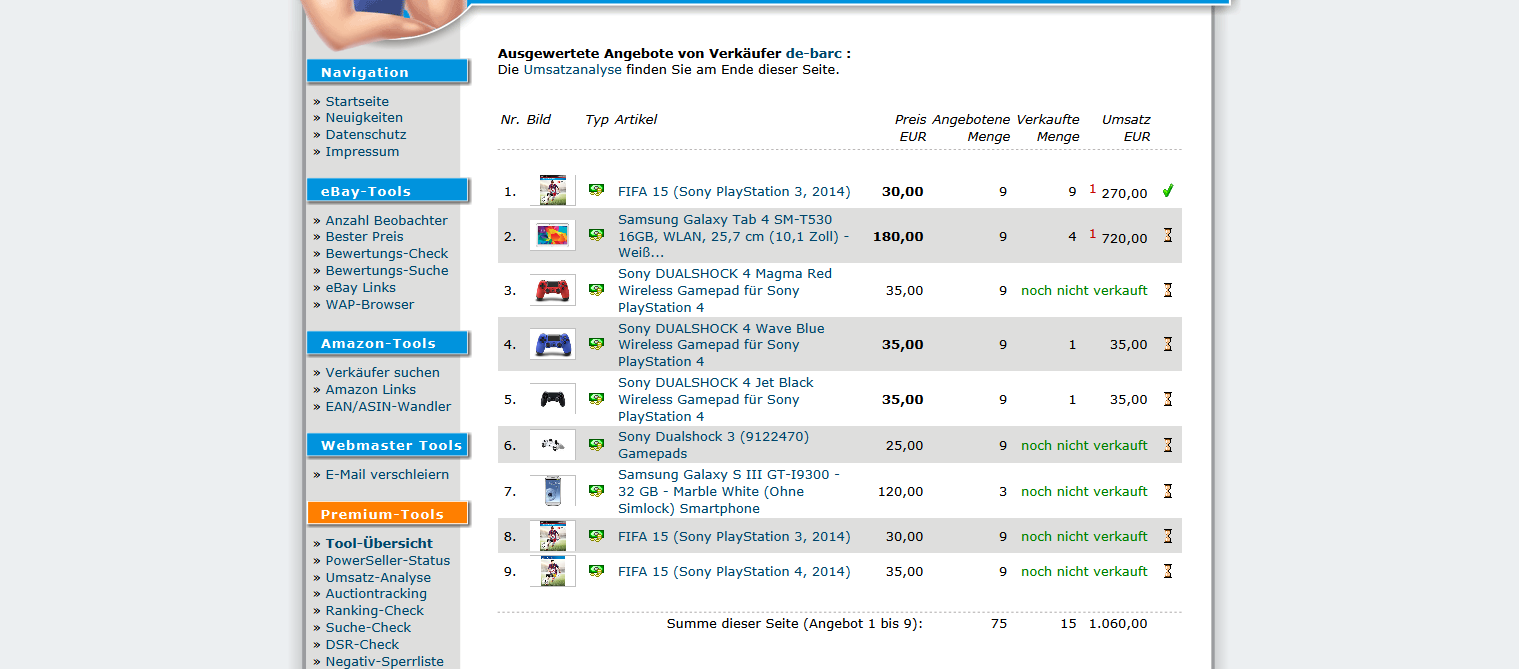Open the FIFA 15 cover thumbnail in row 8

(553, 536)
